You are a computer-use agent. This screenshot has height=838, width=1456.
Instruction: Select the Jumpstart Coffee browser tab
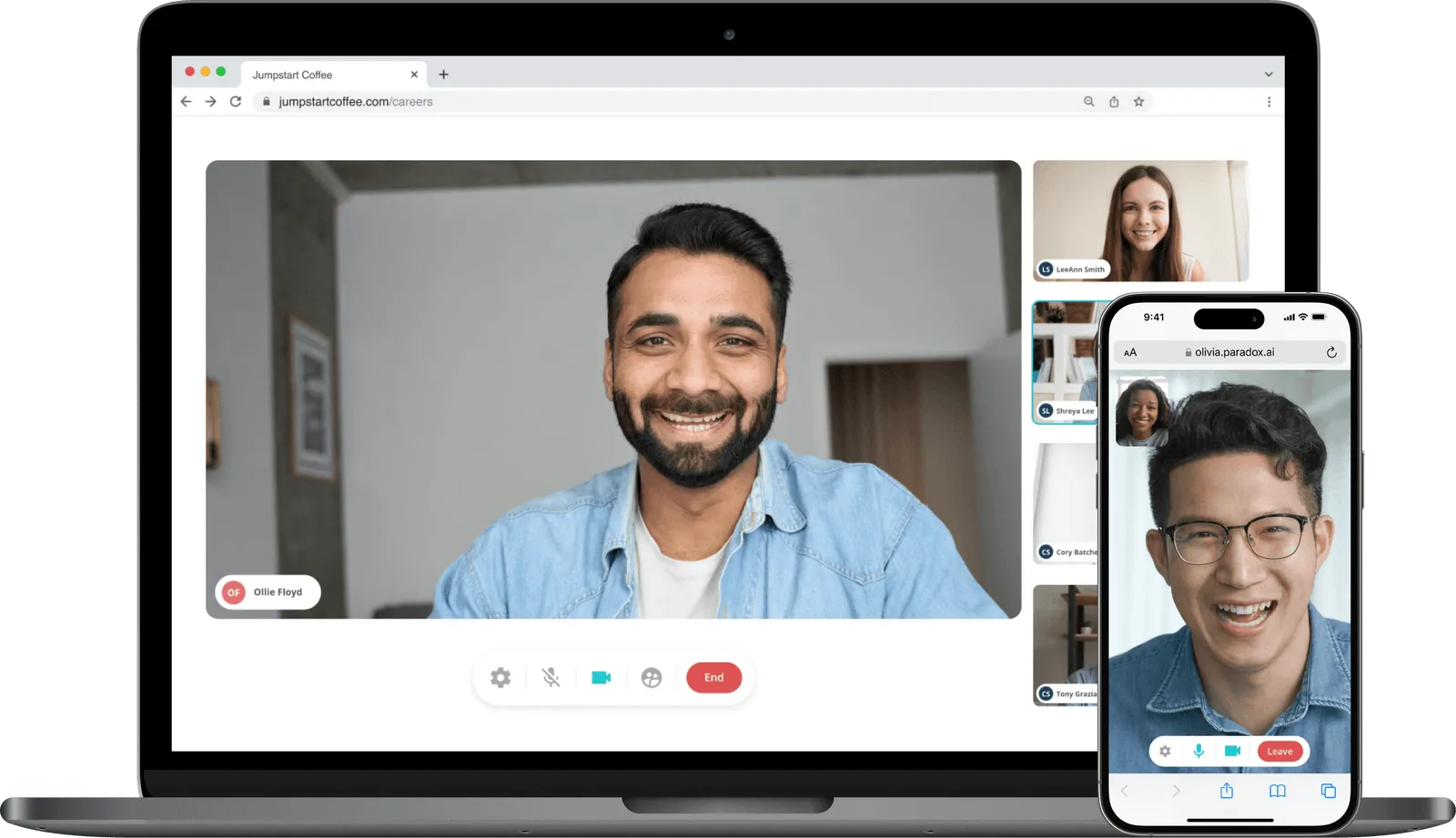coord(333,75)
